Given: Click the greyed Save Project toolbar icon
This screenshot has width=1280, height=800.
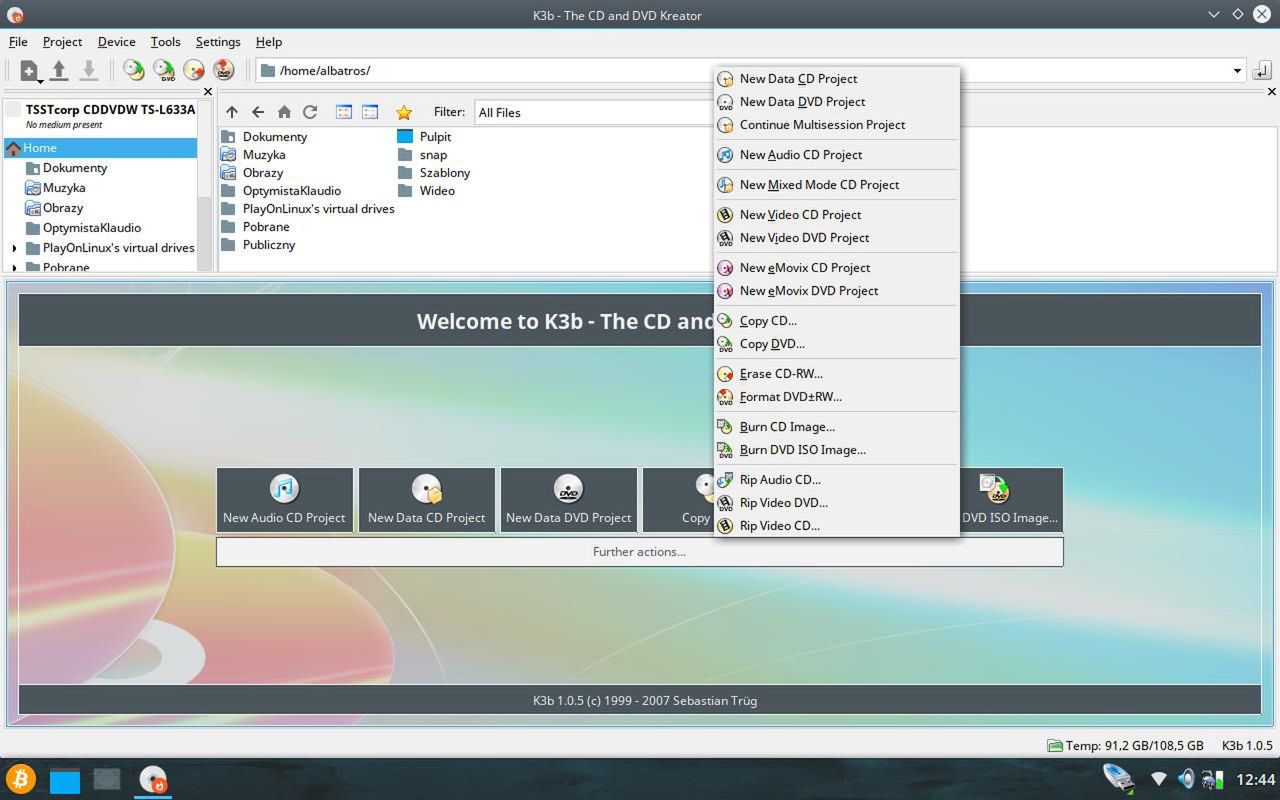Looking at the screenshot, I should point(89,70).
